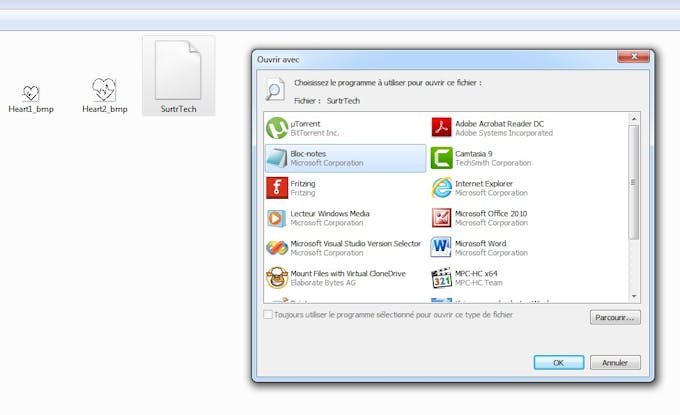This screenshot has width=680, height=415.
Task: Click the program list scroll down arrow
Action: pyautogui.click(x=634, y=296)
